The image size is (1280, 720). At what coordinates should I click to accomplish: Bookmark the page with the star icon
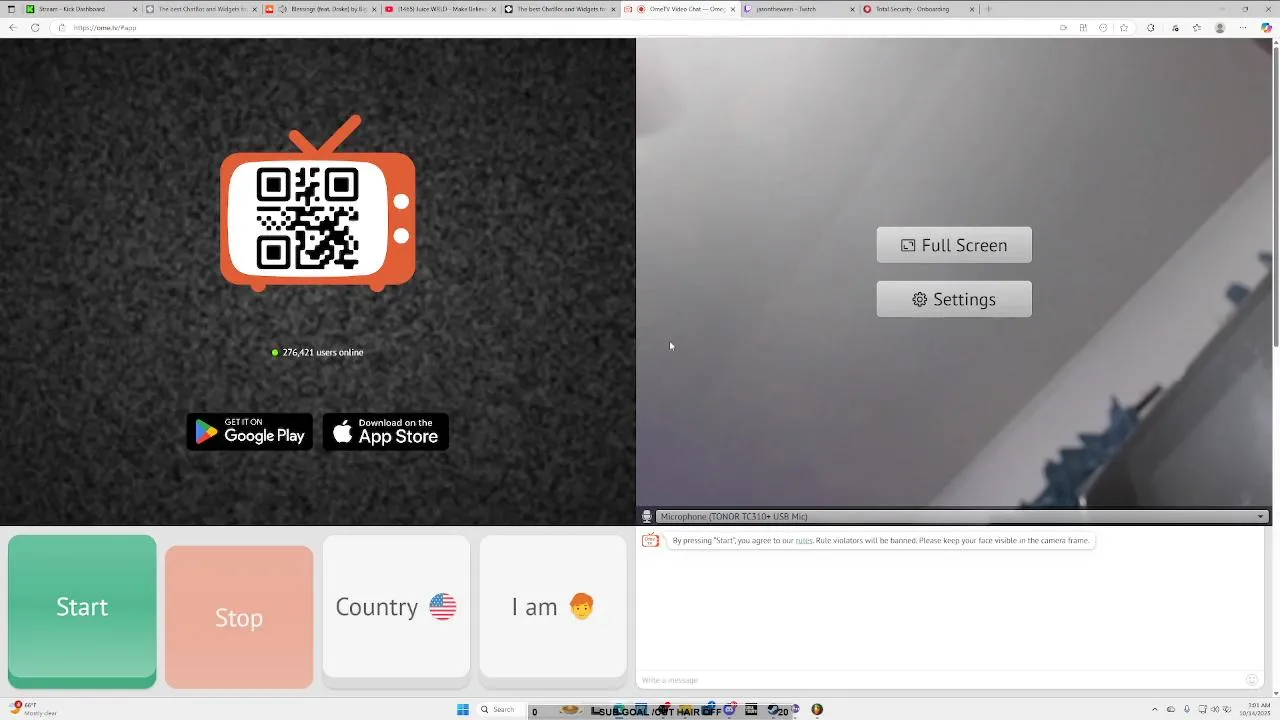1124,27
